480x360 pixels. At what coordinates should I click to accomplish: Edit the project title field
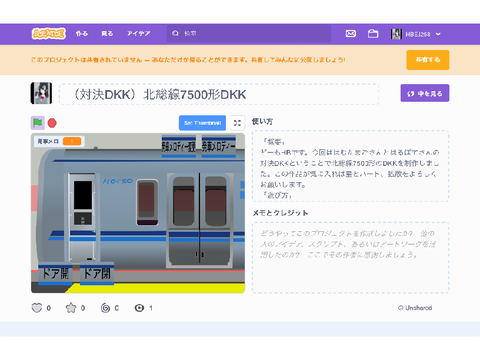pyautogui.click(x=219, y=94)
